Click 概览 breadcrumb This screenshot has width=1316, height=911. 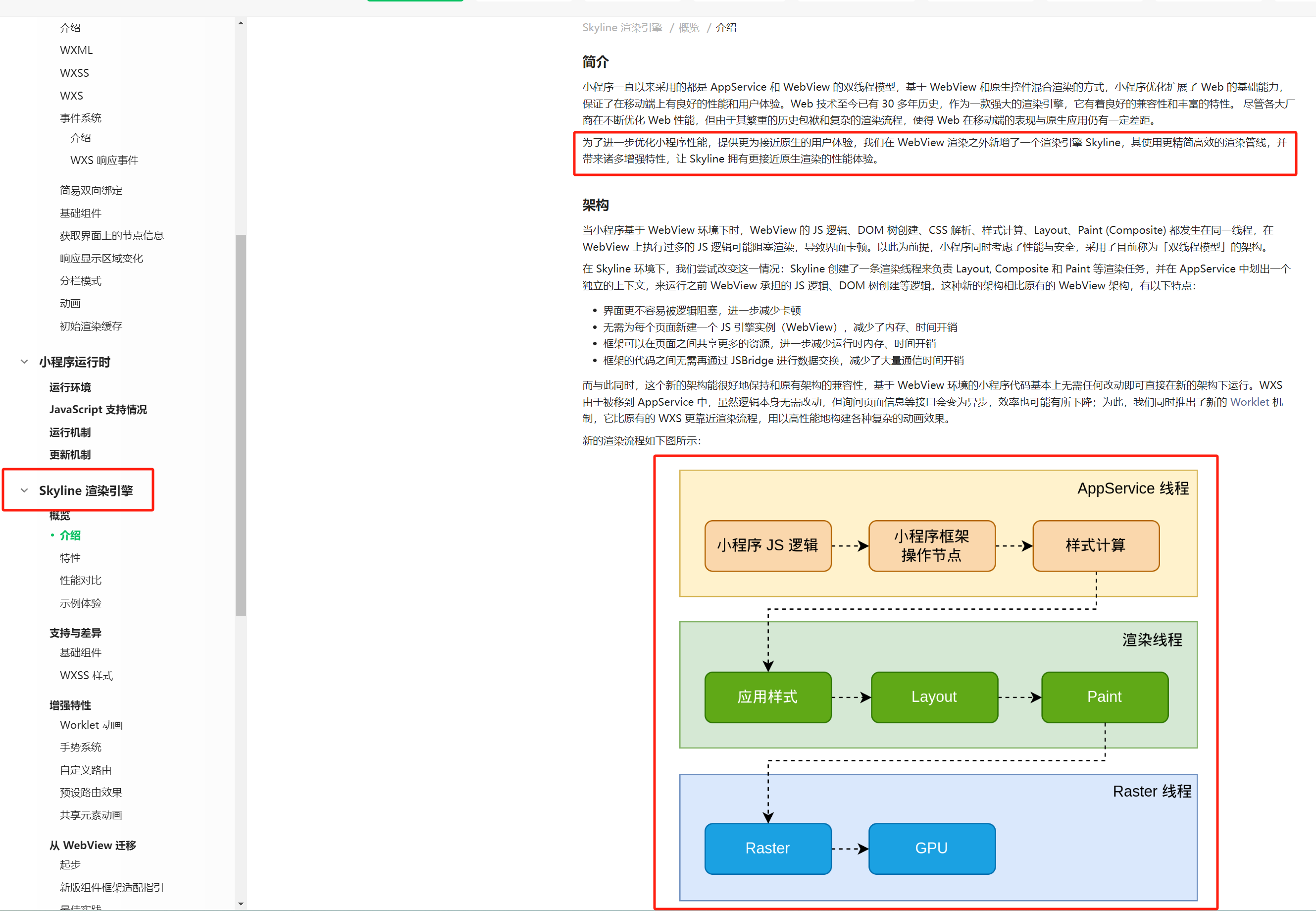689,27
